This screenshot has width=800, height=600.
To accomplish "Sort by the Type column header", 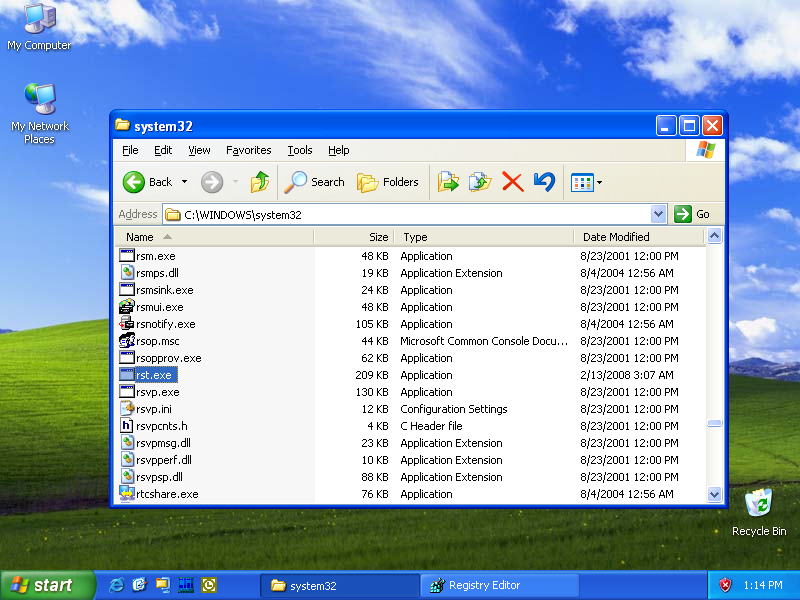I will tap(484, 237).
